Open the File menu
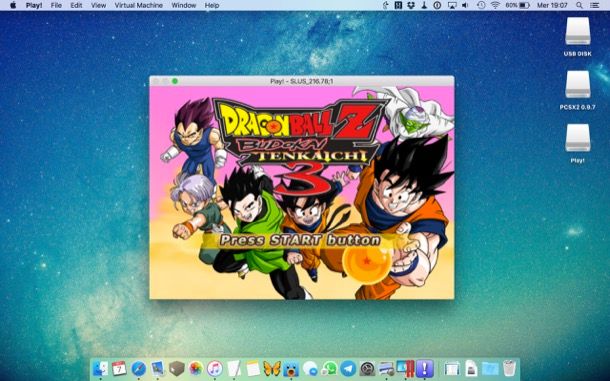610x381 pixels. coord(56,5)
